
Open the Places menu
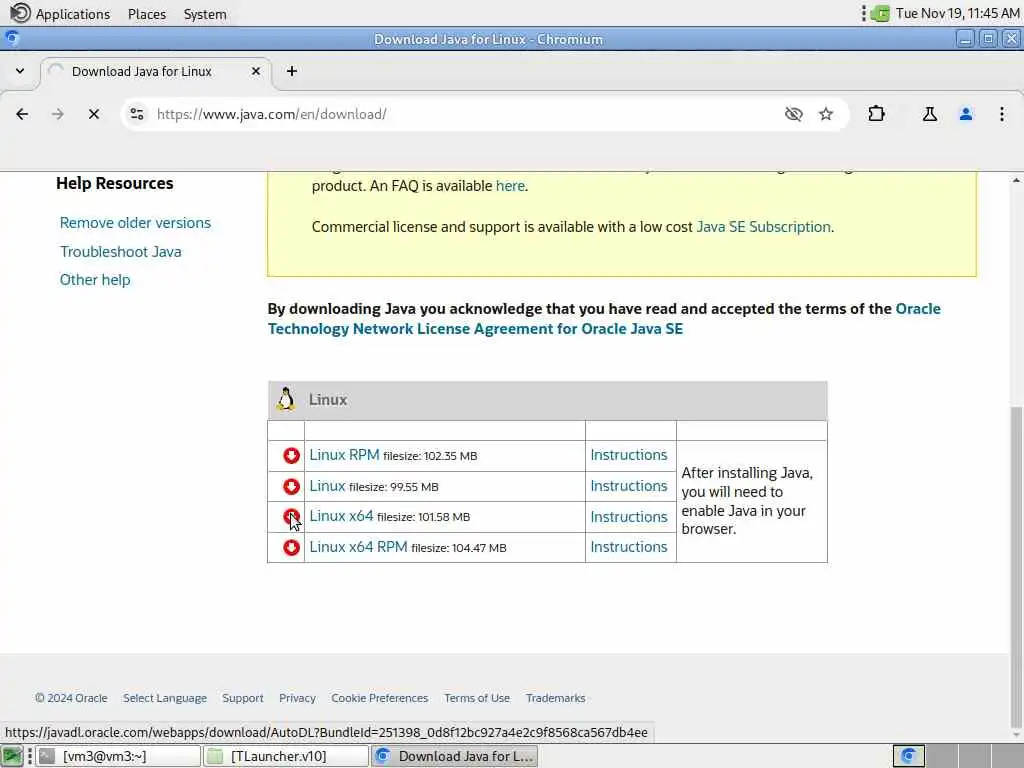pos(147,14)
